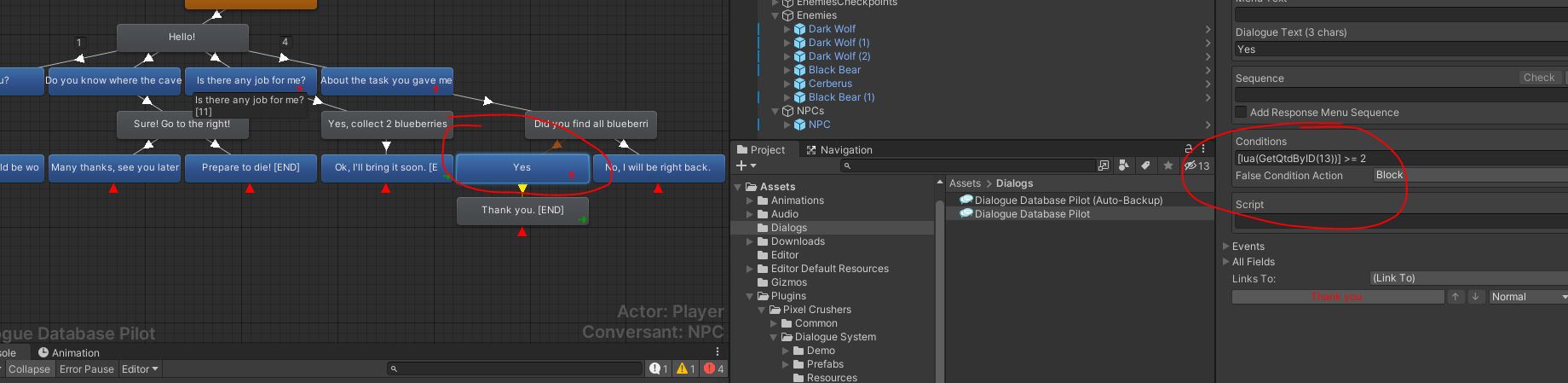Screen dimensions: 1568x383
Task: Select Dialogue Database Pilot (Auto-Backup) asset
Action: click(1068, 200)
